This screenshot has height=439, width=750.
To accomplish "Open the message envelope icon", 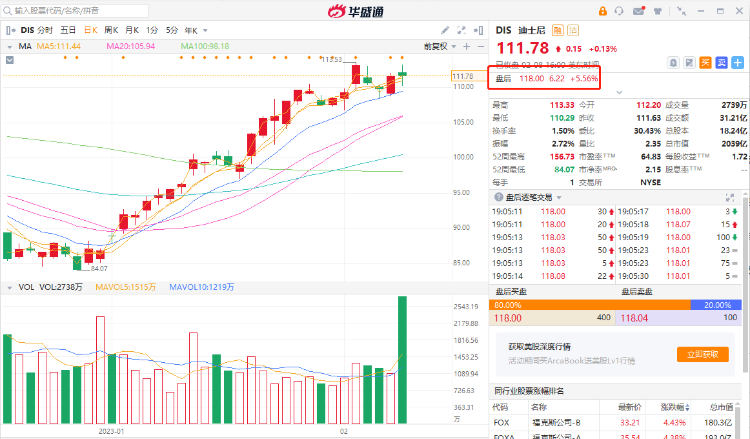I will (x=639, y=11).
